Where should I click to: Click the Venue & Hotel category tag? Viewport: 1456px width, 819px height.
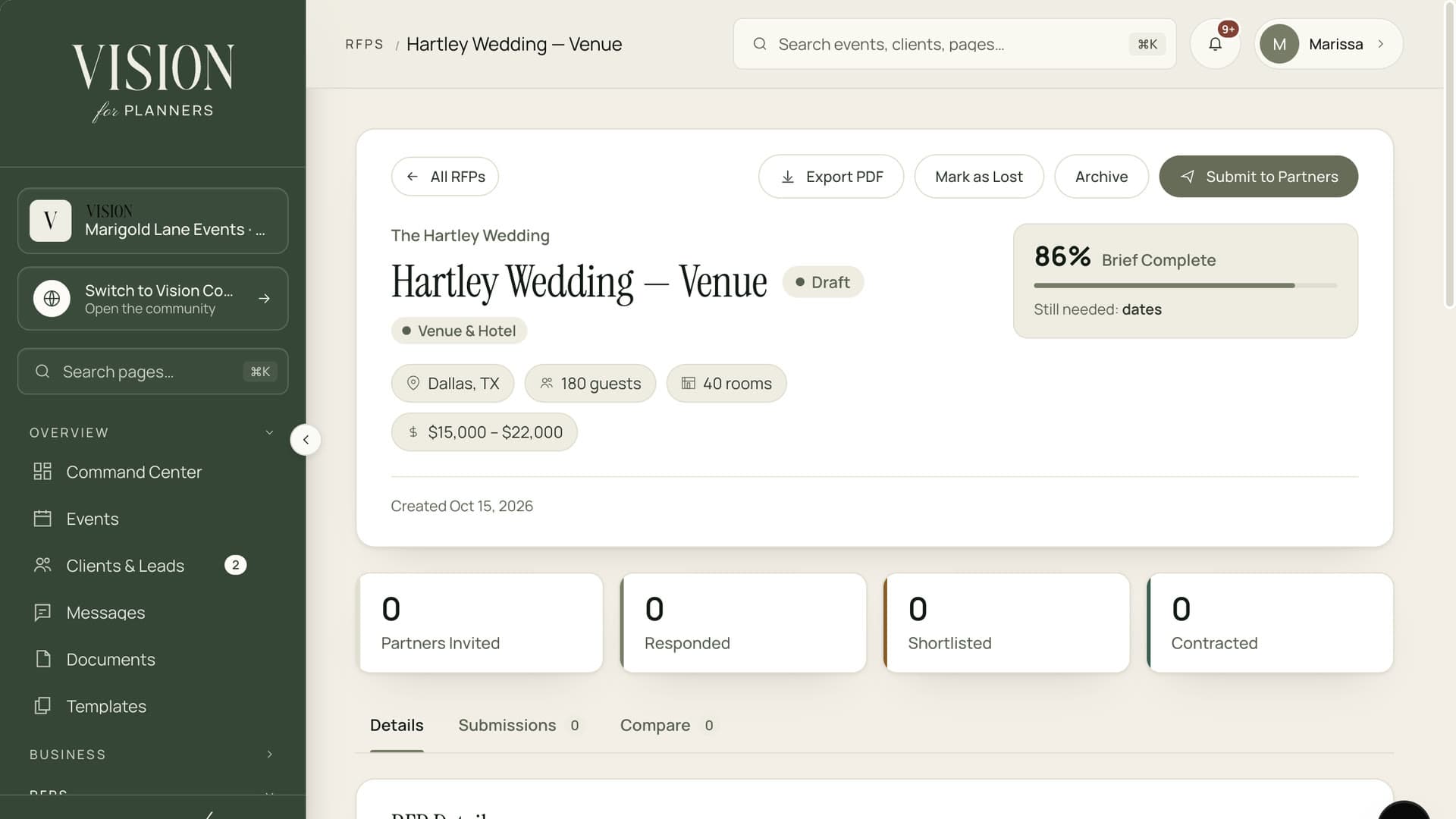pyautogui.click(x=459, y=331)
